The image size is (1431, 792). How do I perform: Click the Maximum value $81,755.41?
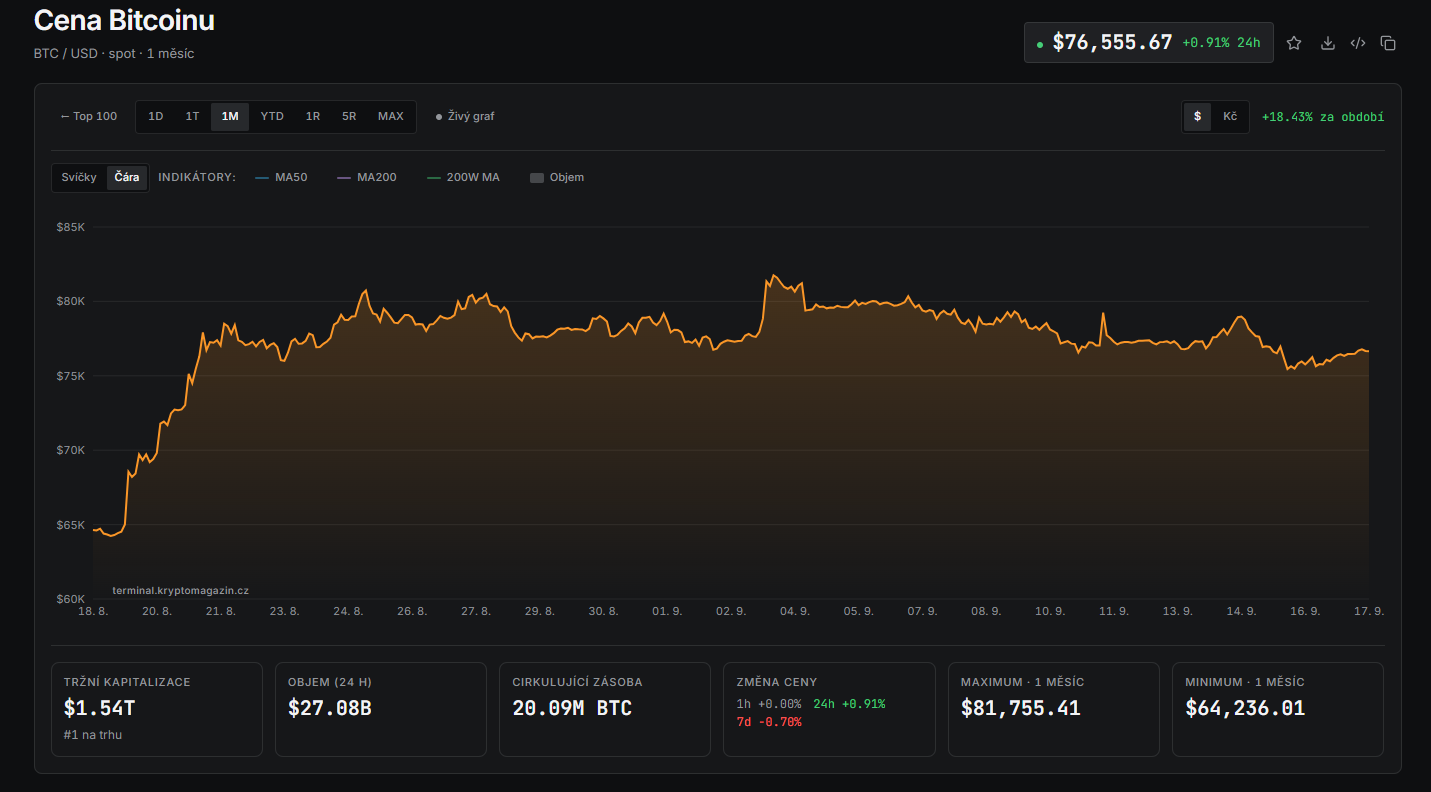pyautogui.click(x=1020, y=708)
